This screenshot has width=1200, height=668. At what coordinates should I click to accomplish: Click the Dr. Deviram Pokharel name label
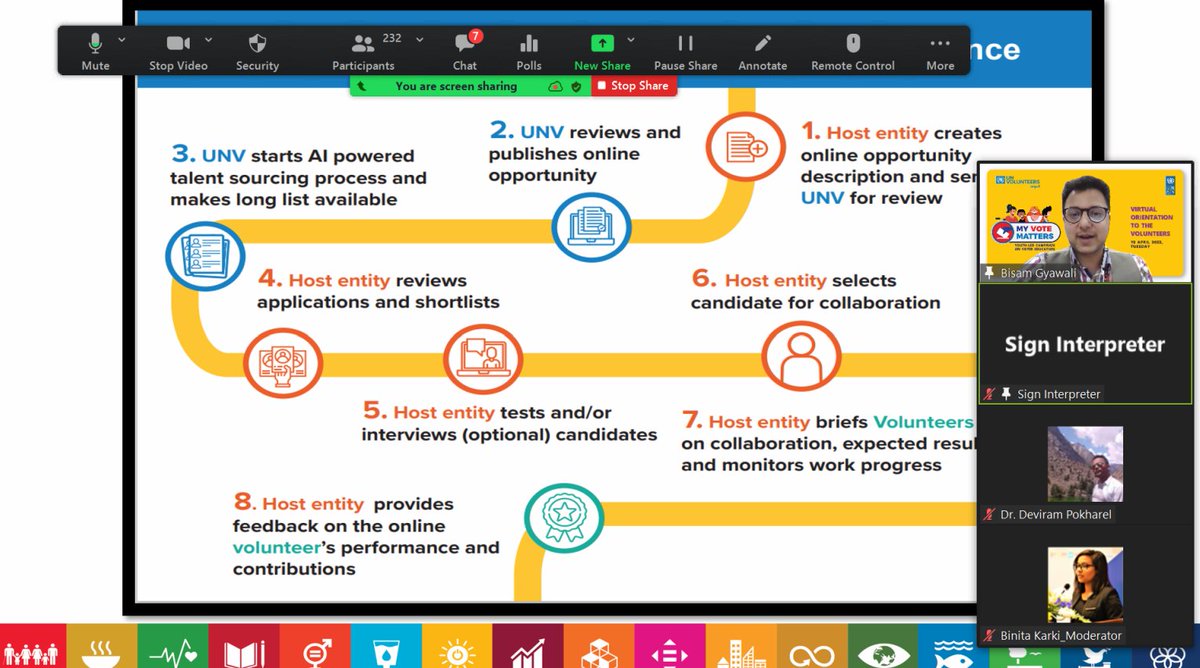point(1056,515)
